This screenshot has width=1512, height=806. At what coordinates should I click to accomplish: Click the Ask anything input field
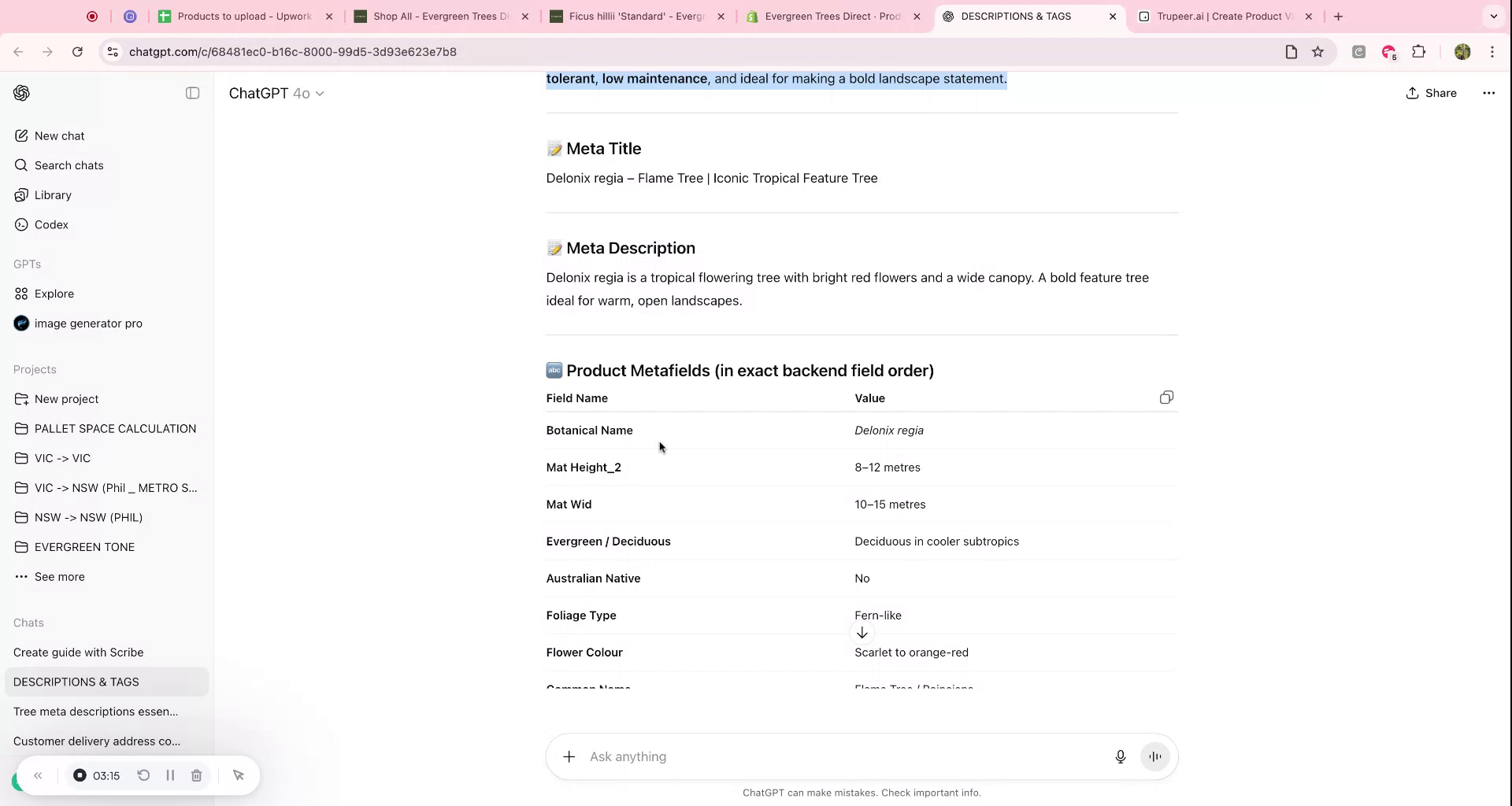(787, 756)
